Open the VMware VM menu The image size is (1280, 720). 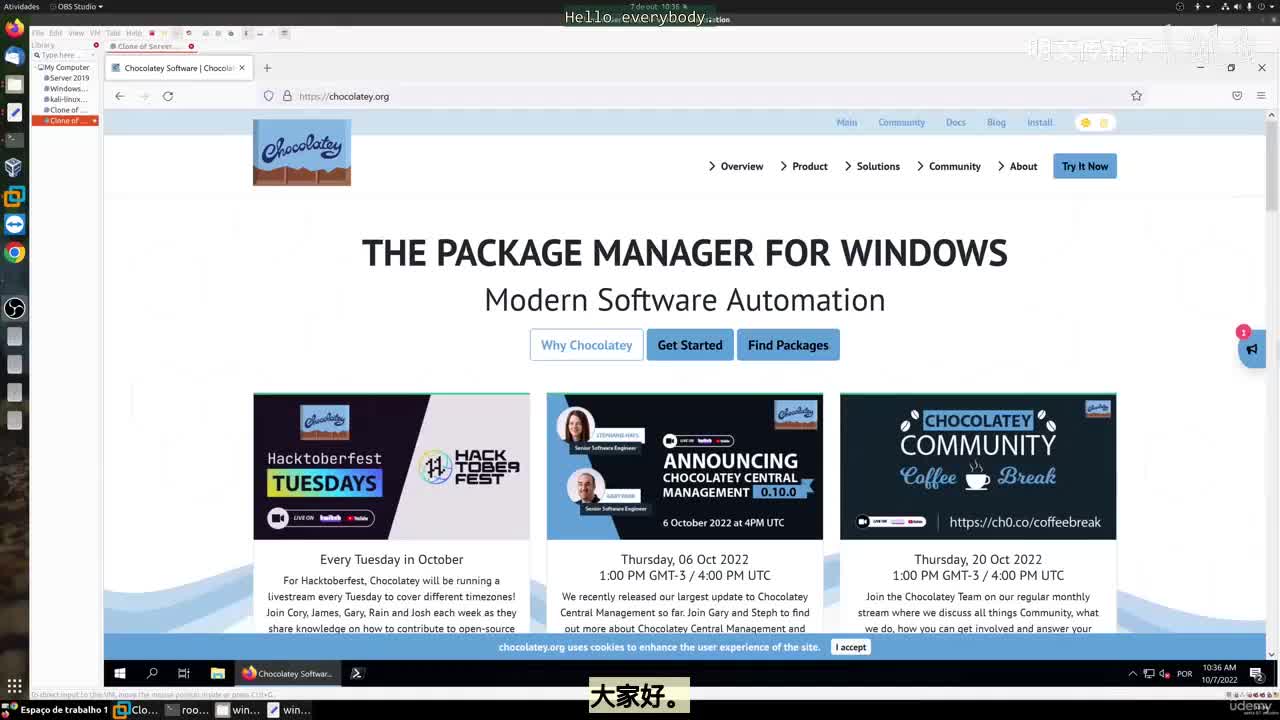pyautogui.click(x=95, y=33)
